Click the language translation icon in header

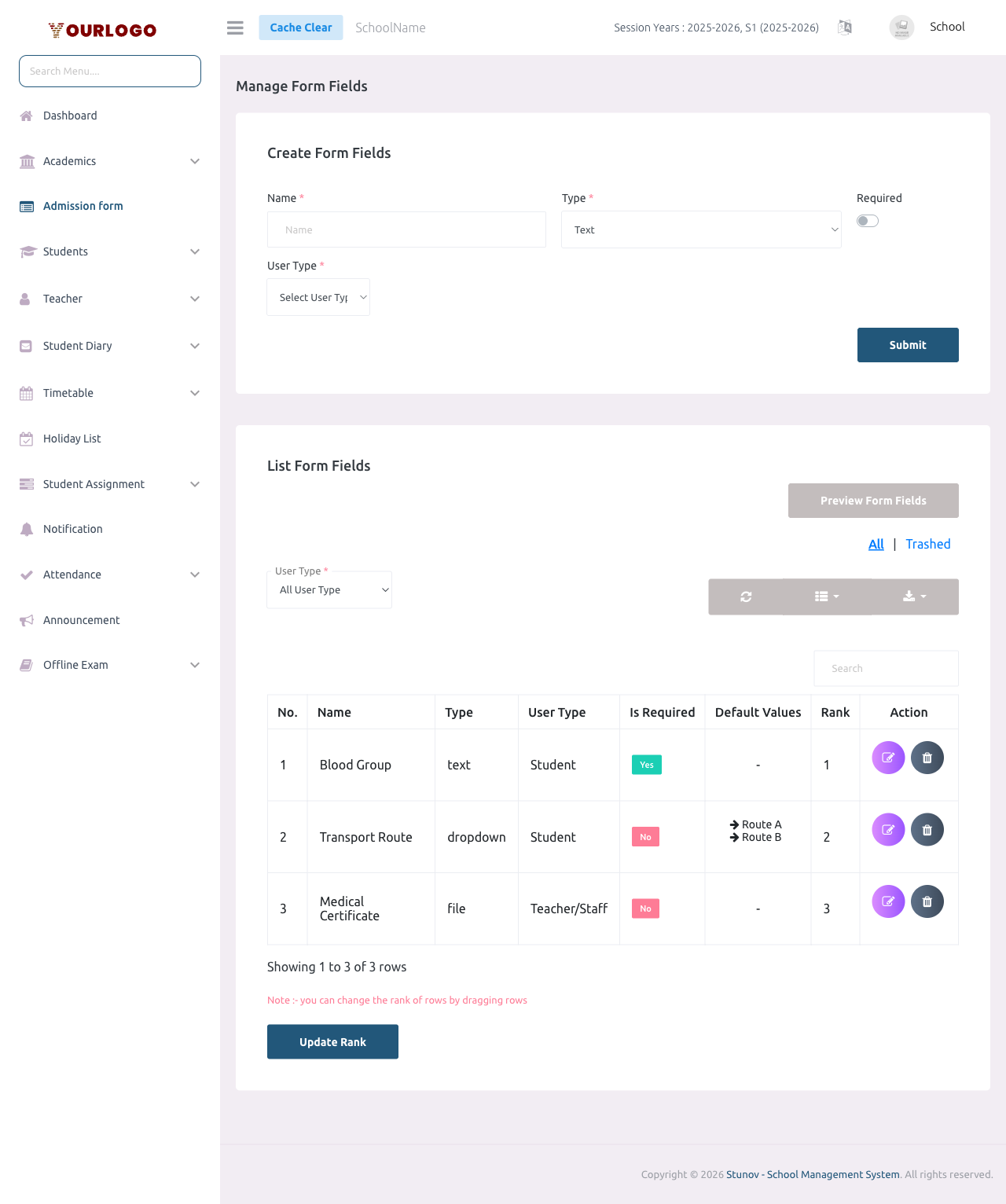pyautogui.click(x=845, y=28)
